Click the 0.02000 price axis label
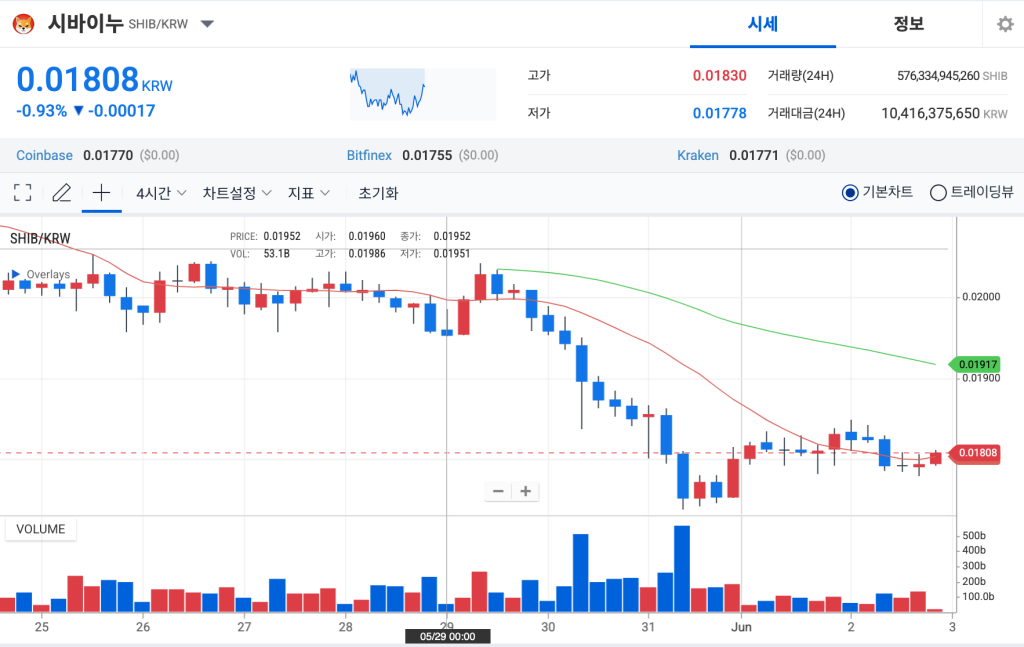This screenshot has width=1024, height=647. click(x=981, y=296)
